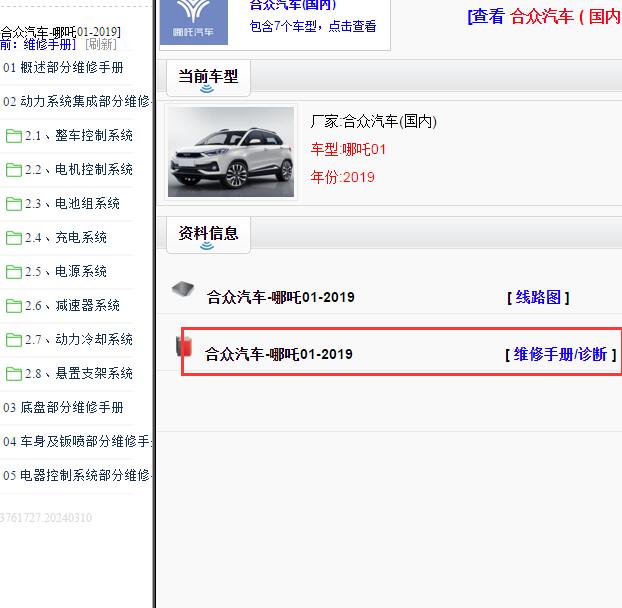Click the 车型:哪吒01 text

tap(348, 150)
